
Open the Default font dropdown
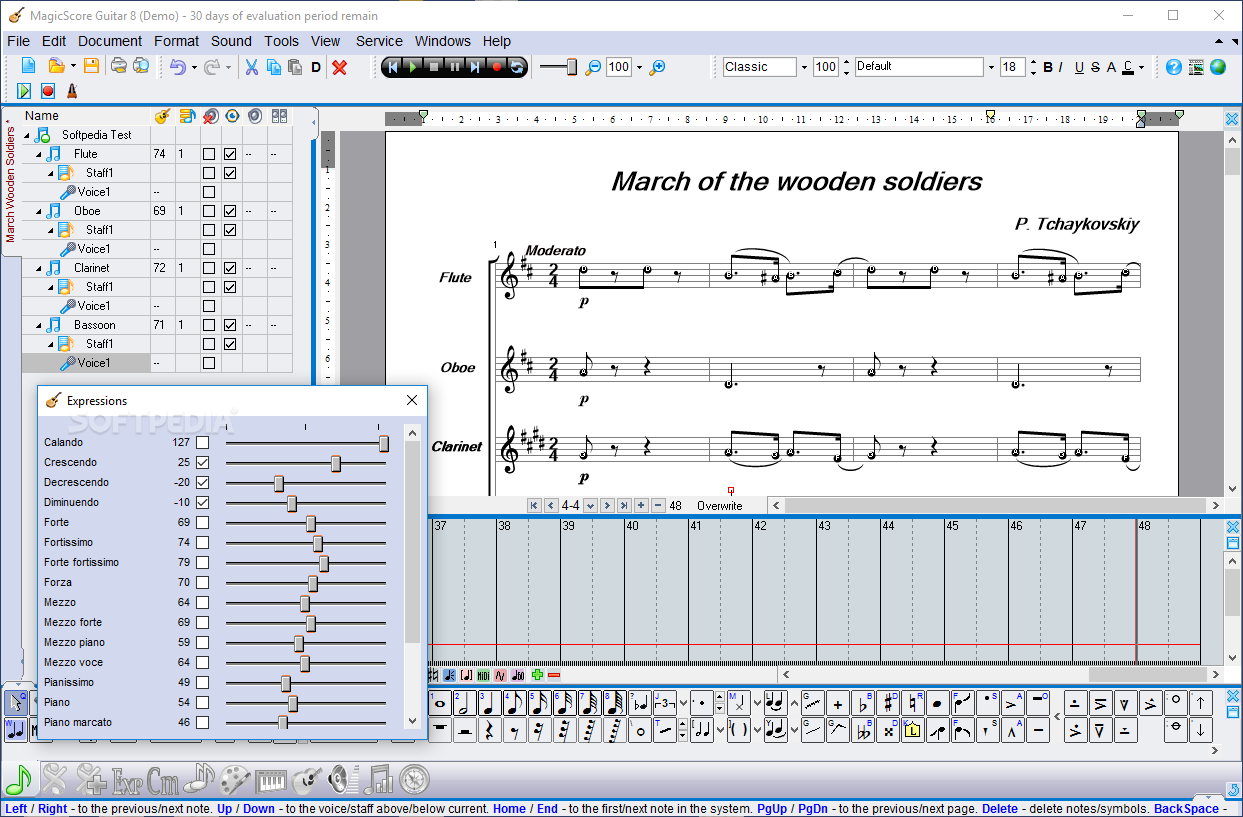point(991,67)
